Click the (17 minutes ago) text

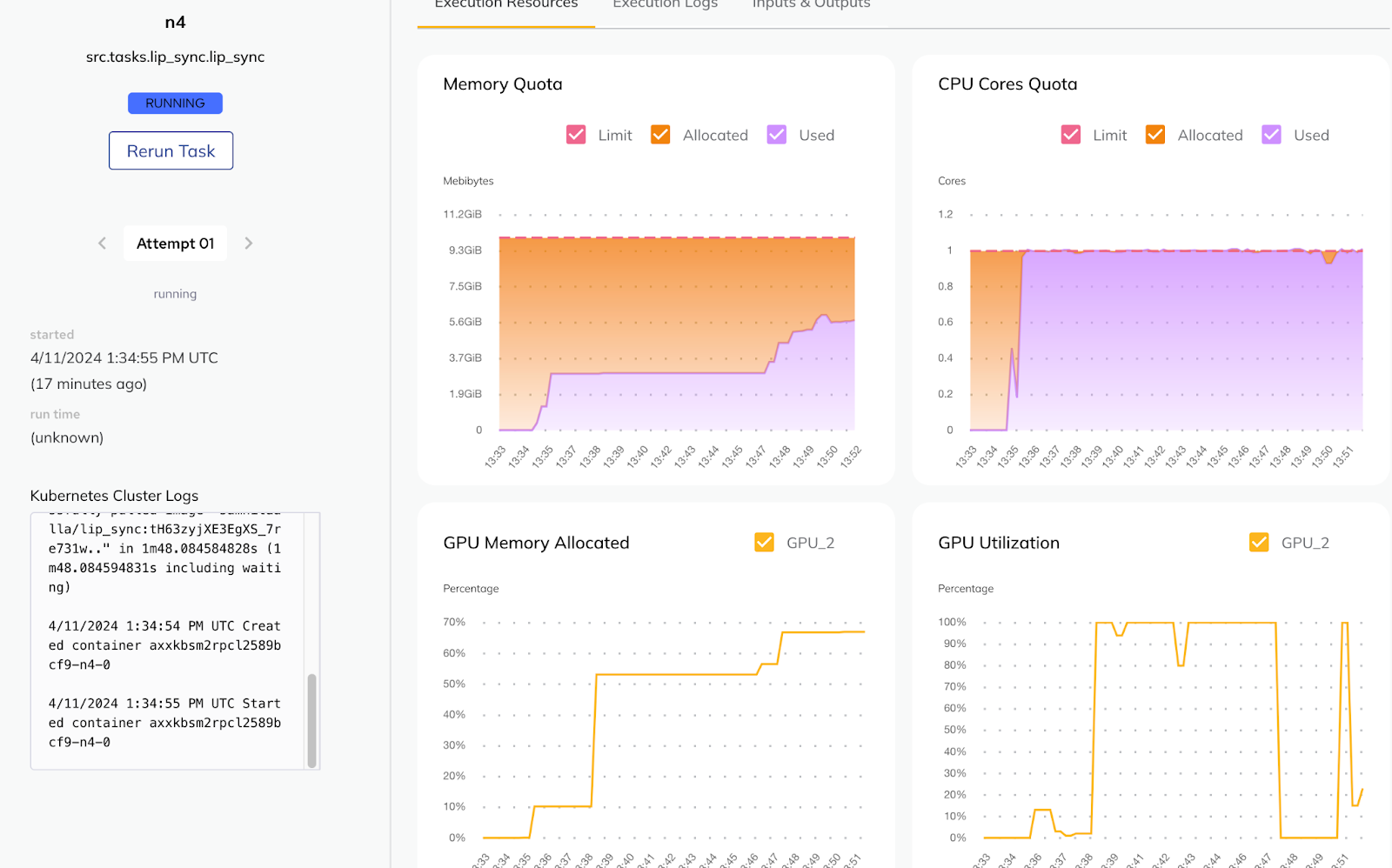89,384
